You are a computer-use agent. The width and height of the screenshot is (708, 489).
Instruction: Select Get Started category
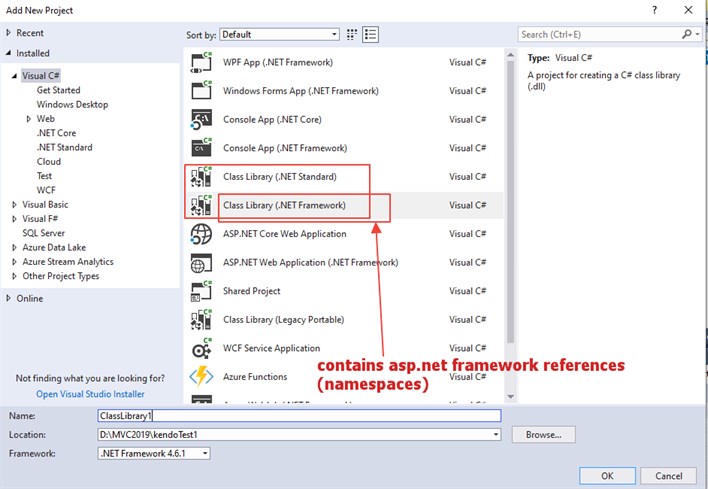tap(59, 90)
